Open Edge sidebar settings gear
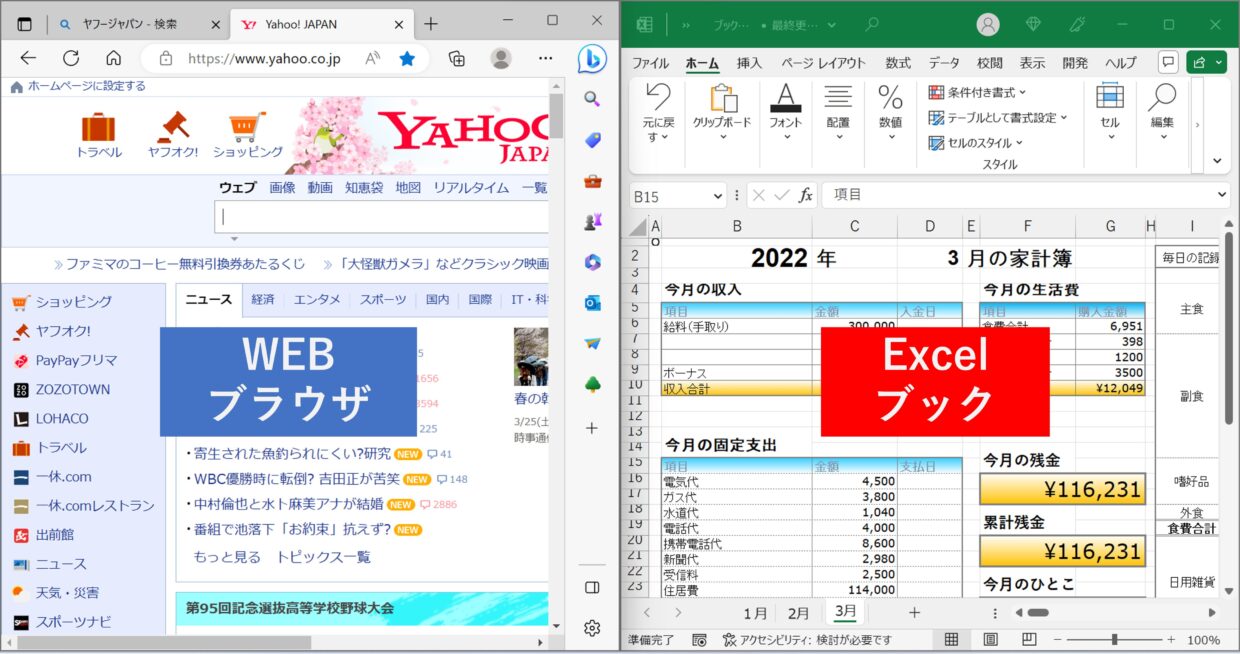The width and height of the screenshot is (1240, 654). pos(592,628)
